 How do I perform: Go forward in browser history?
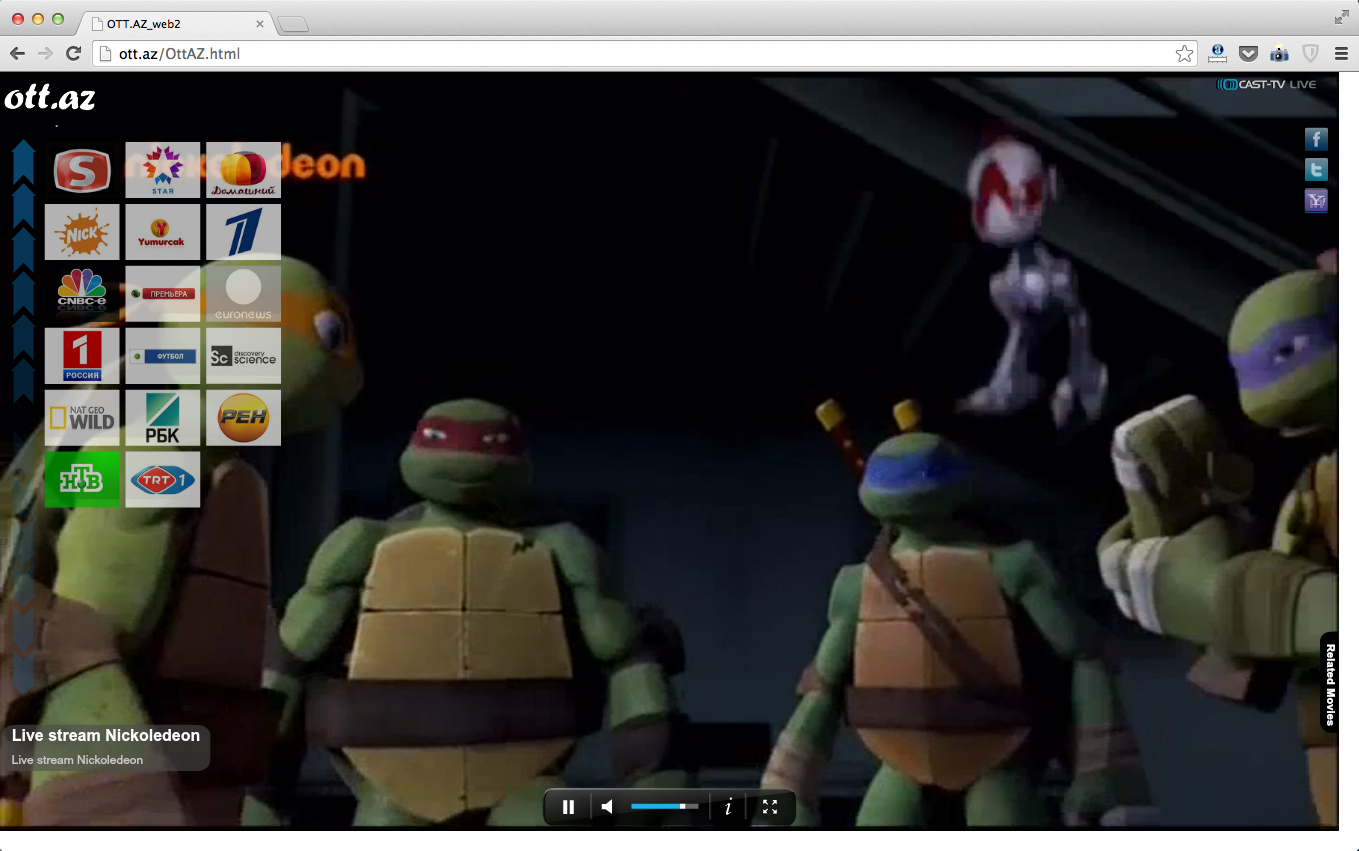coord(46,54)
